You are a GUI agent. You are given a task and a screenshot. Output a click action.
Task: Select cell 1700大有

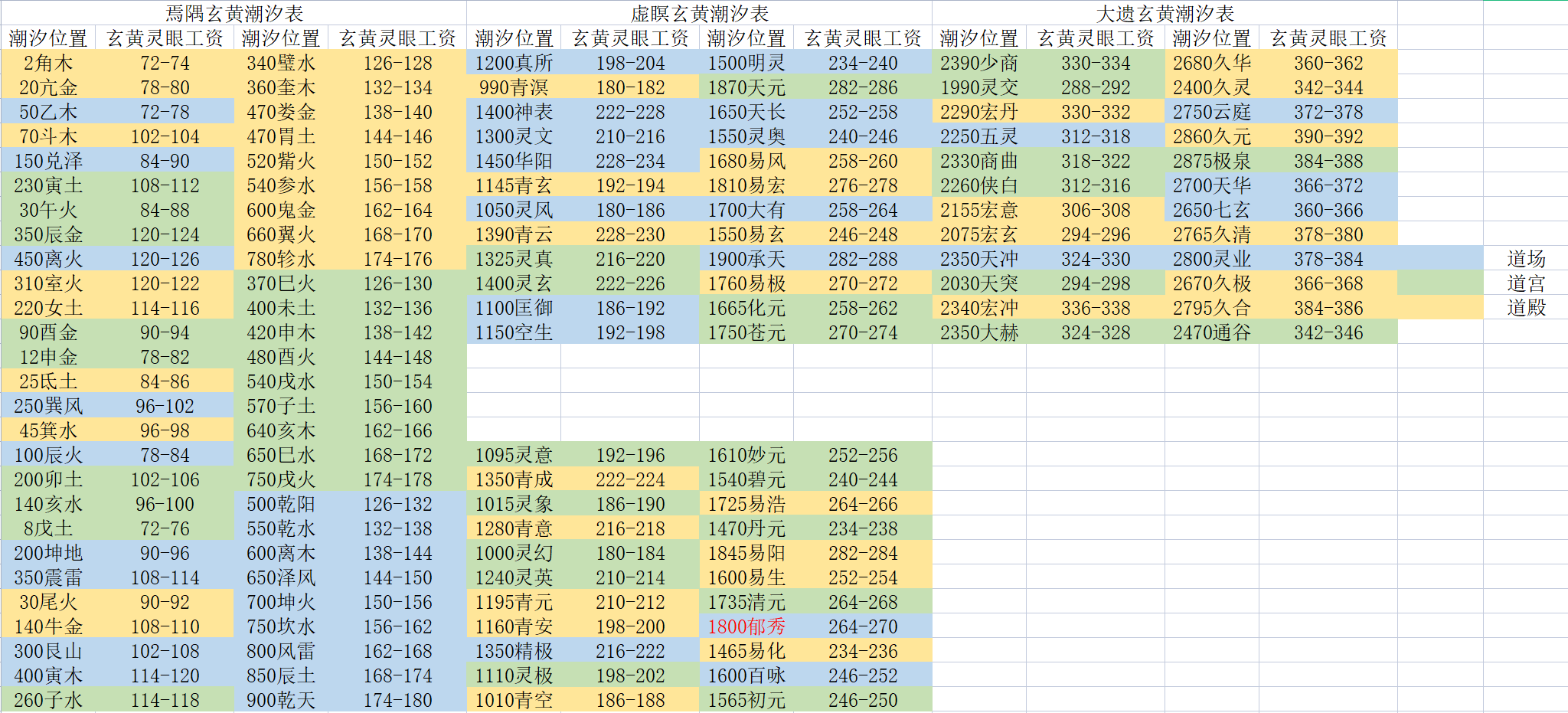coord(746,209)
